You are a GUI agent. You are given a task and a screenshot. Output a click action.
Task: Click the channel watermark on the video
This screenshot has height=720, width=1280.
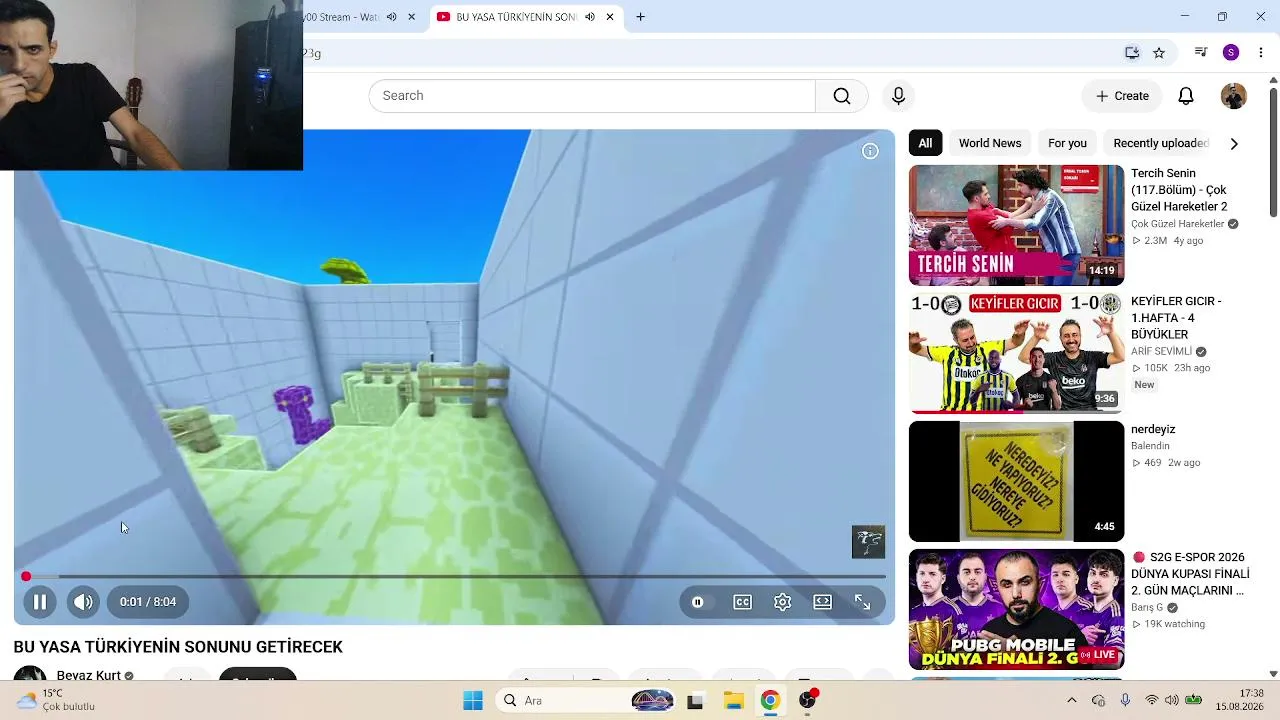pyautogui.click(x=868, y=542)
